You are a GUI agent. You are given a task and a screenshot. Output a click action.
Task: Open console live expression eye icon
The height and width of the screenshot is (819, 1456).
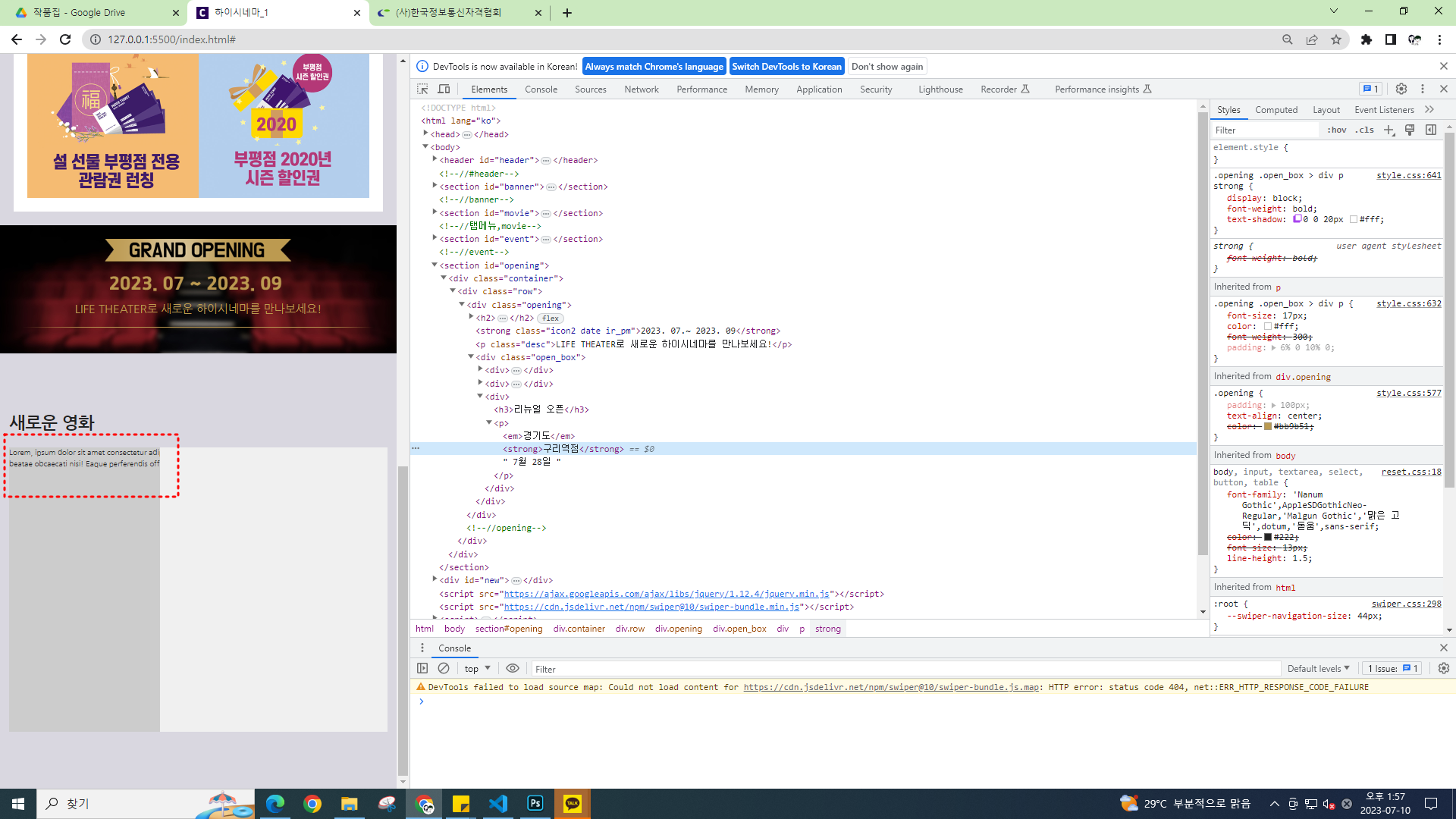pos(513,668)
